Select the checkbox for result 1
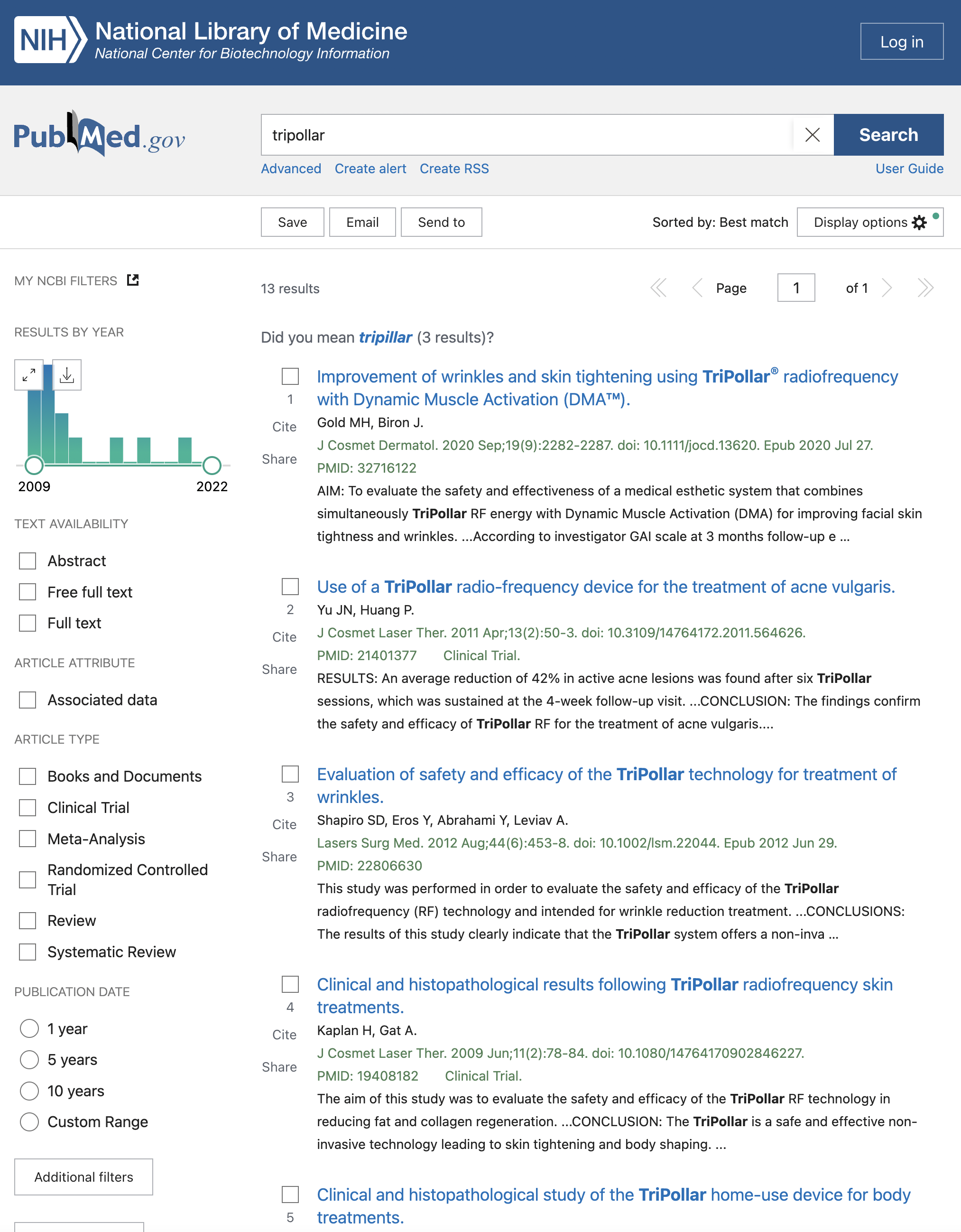Image resolution: width=961 pixels, height=1232 pixels. 290,376
